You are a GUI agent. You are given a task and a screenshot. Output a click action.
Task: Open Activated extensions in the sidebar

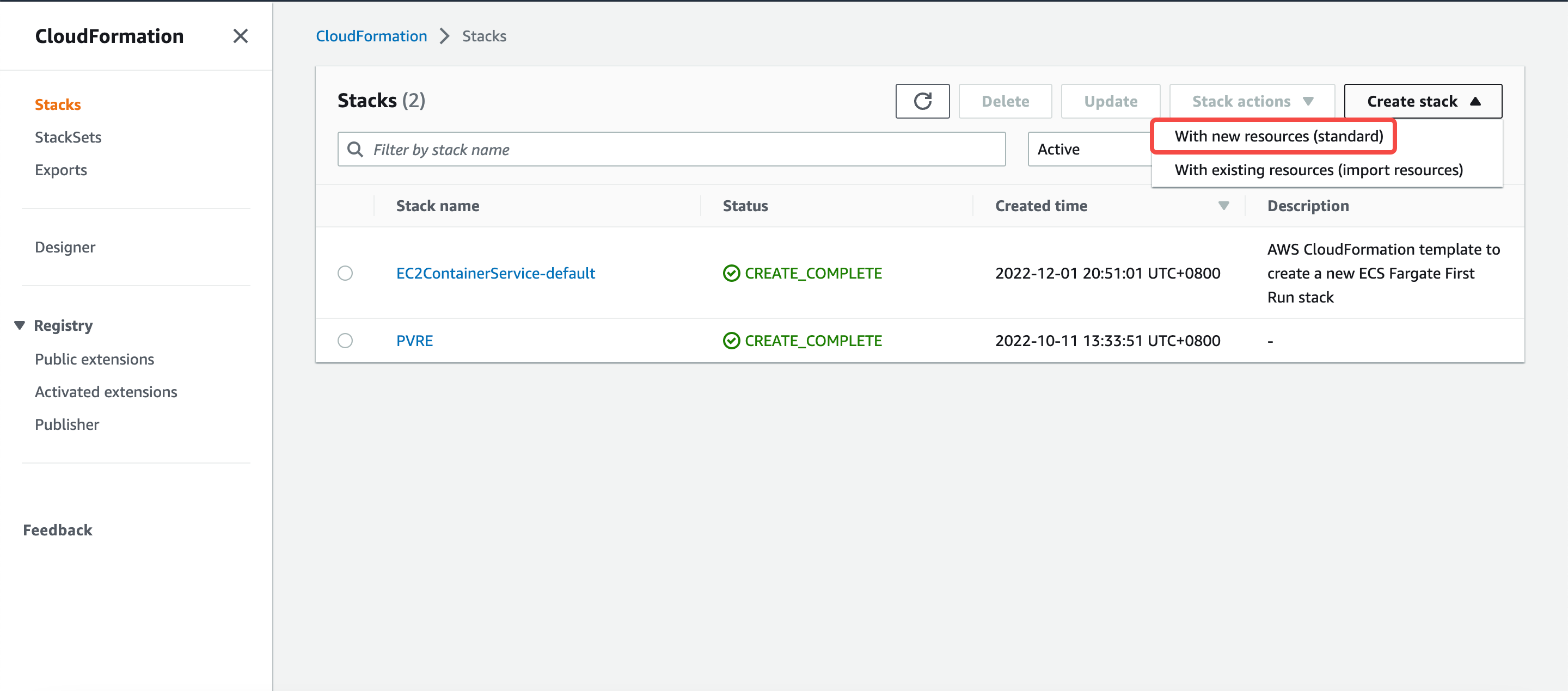point(106,392)
